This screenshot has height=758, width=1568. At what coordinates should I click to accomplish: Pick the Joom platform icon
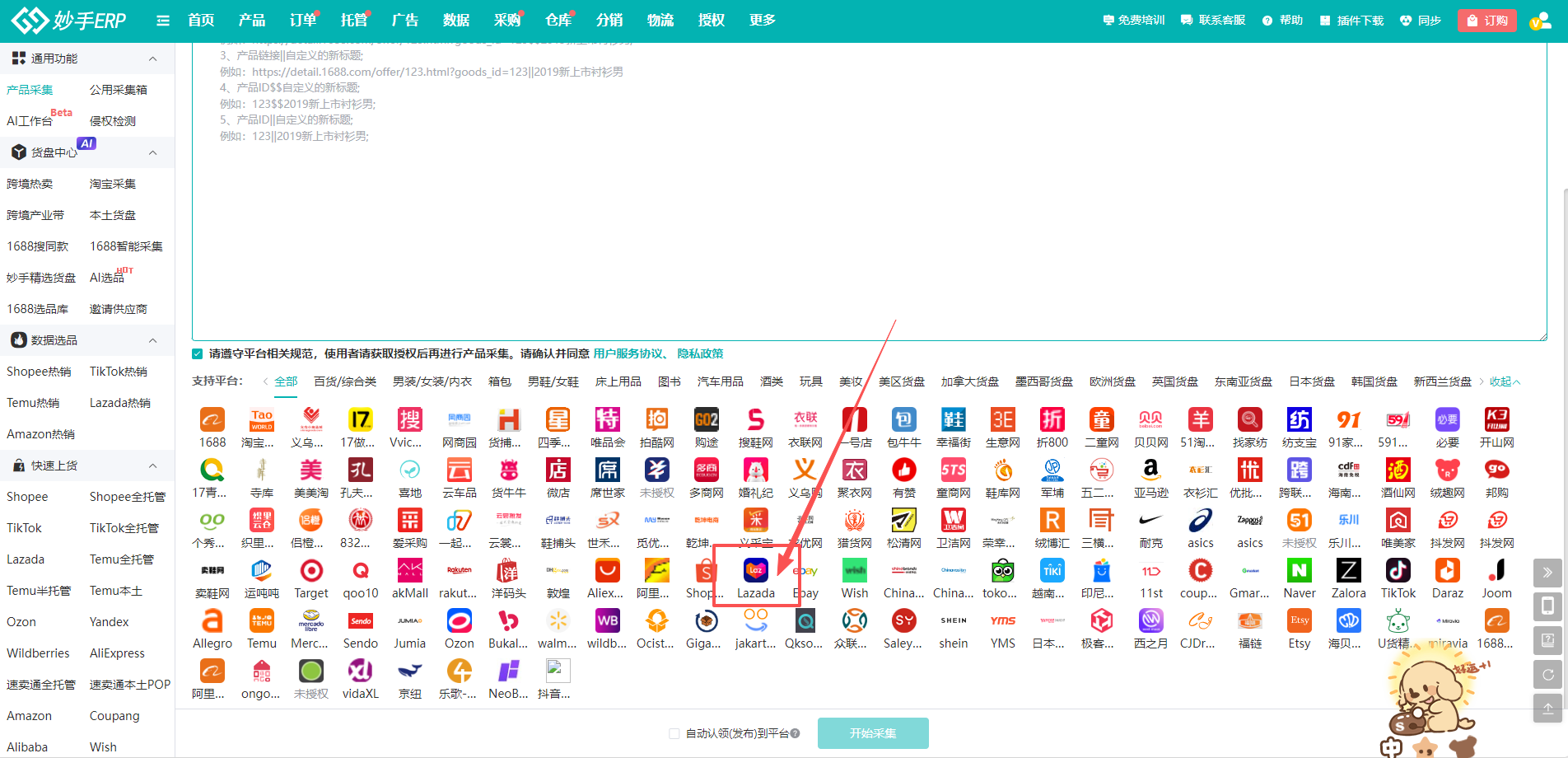click(1497, 571)
